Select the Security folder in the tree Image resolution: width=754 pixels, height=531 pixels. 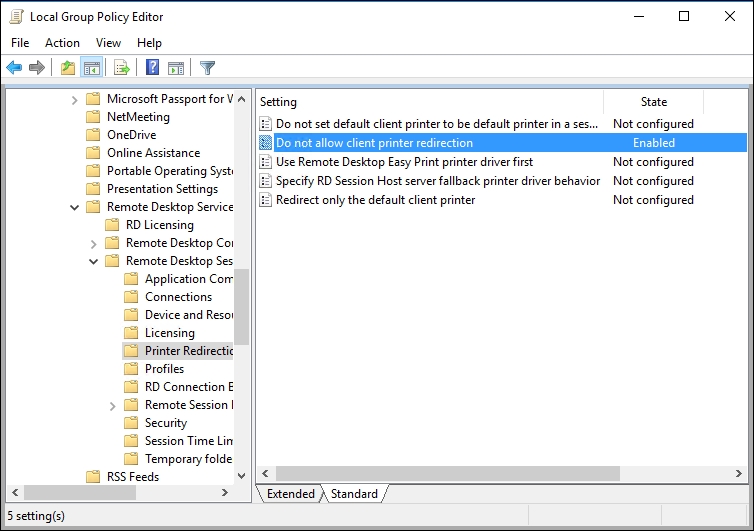[x=165, y=423]
